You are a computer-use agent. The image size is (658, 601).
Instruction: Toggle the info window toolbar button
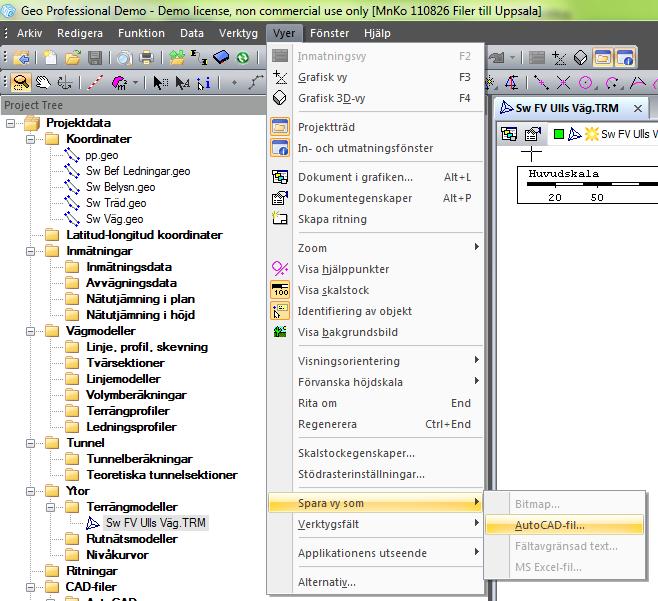point(625,57)
